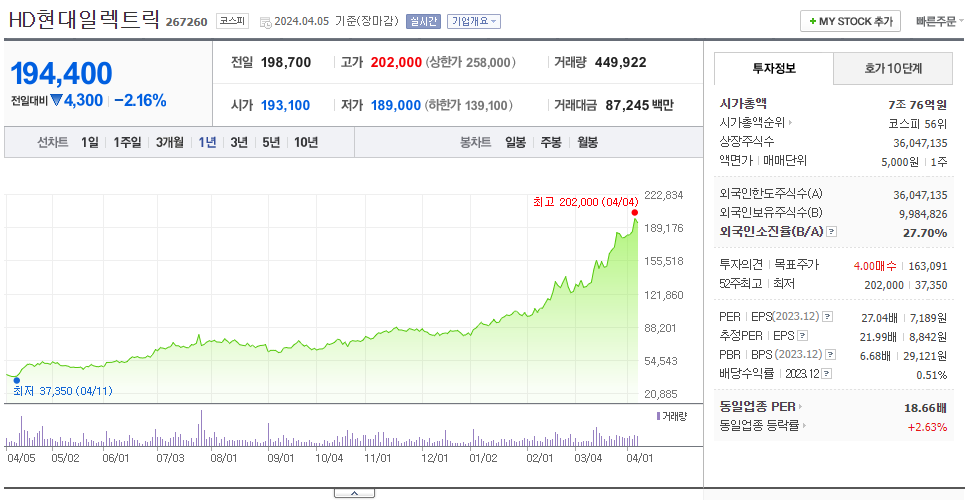Image resolution: width=968 pixels, height=500 pixels.
Task: Add stock via MY STOCK 추가 button
Action: click(x=850, y=21)
